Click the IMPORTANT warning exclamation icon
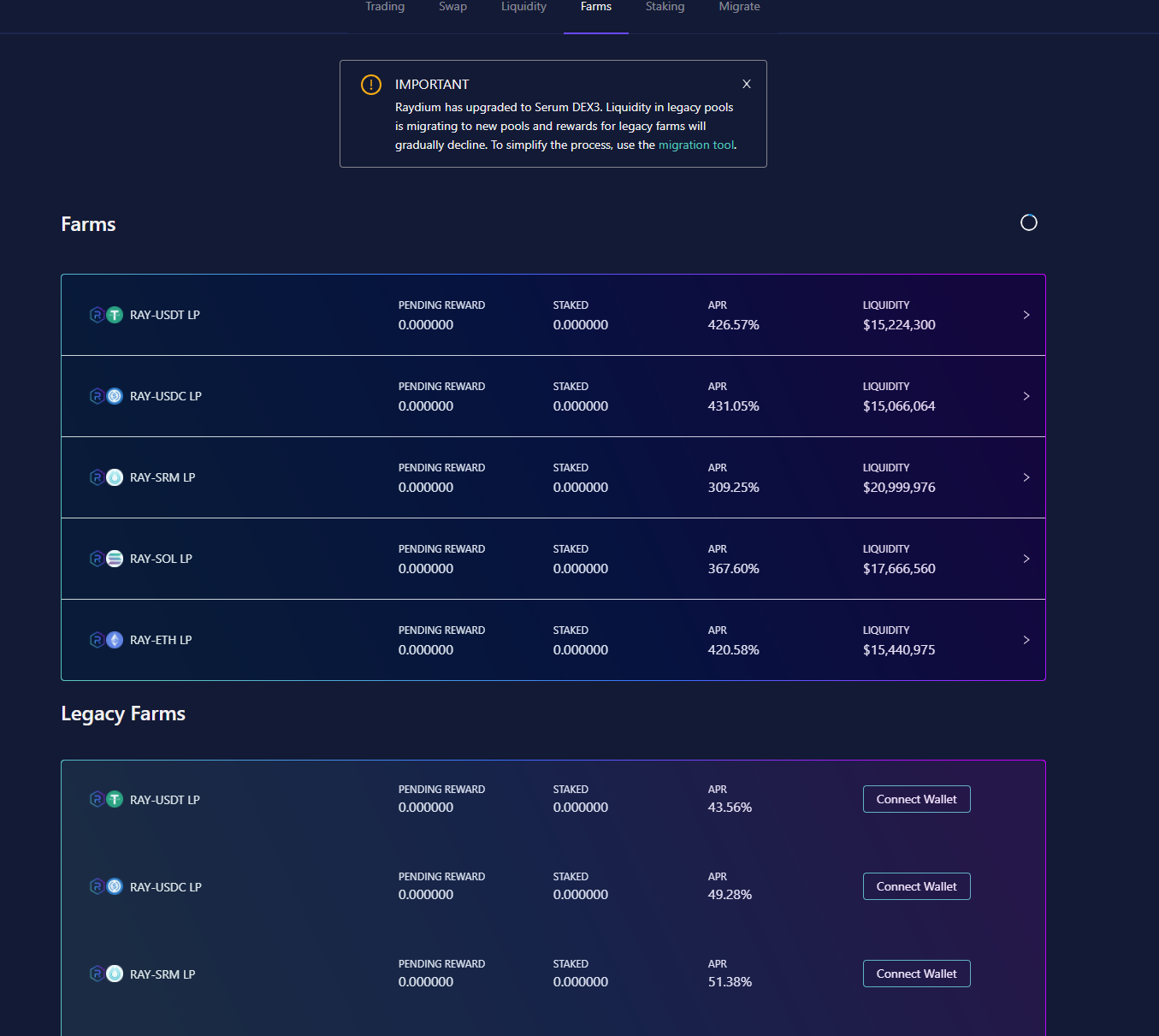The width and height of the screenshot is (1159, 1036). 371,85
